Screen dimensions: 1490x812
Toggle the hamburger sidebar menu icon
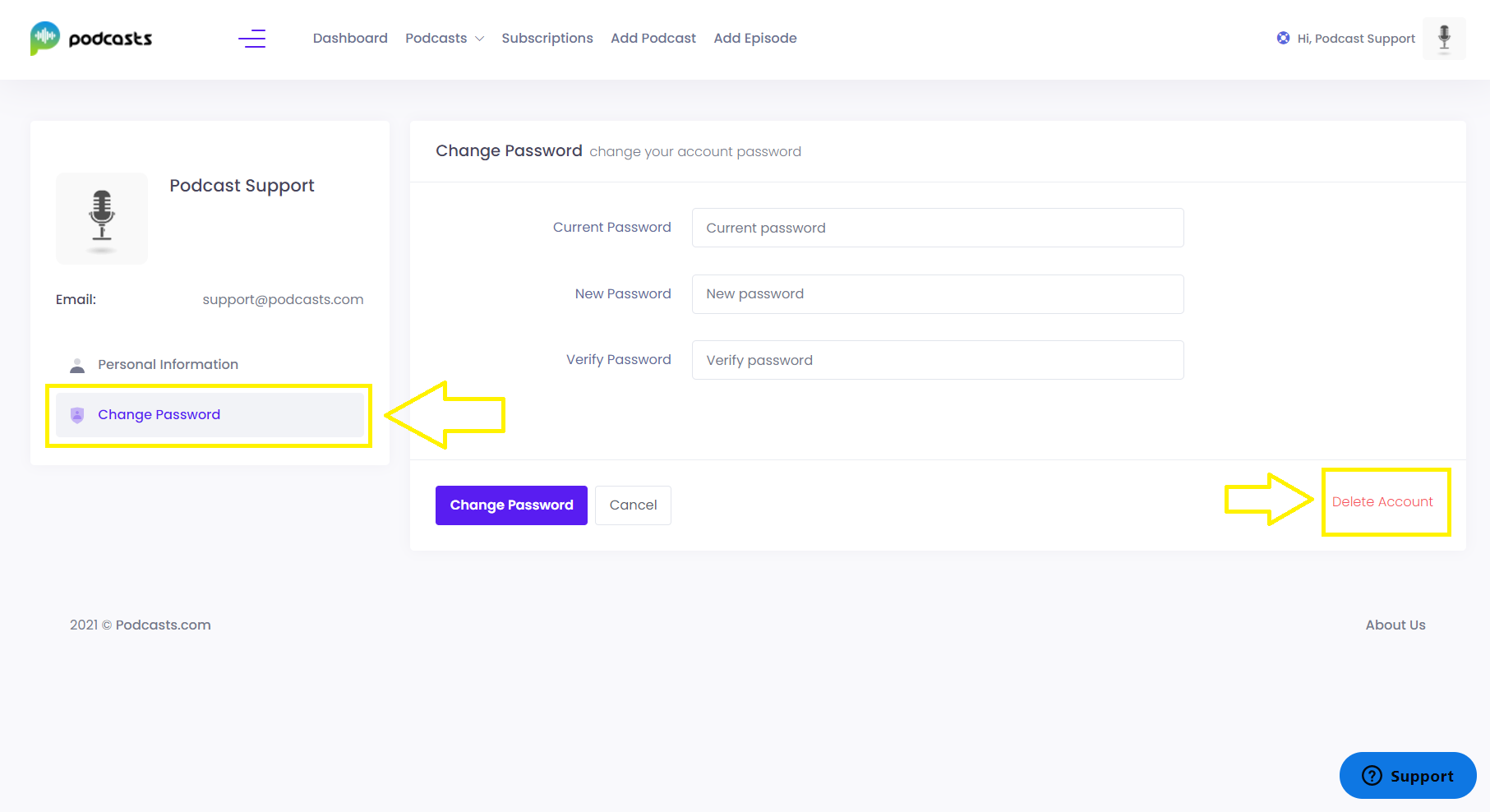click(252, 39)
